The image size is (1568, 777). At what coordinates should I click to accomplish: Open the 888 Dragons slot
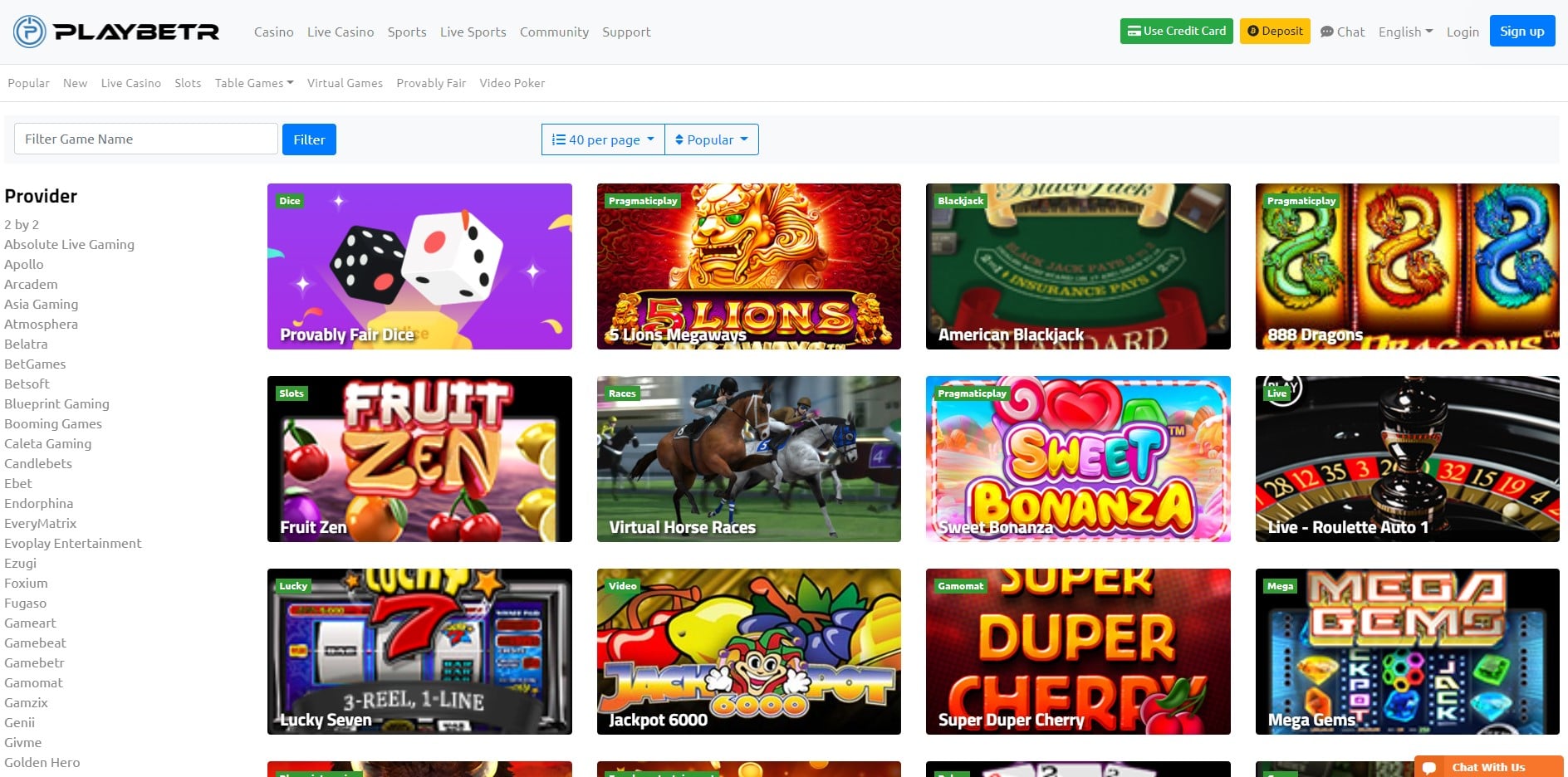point(1408,266)
